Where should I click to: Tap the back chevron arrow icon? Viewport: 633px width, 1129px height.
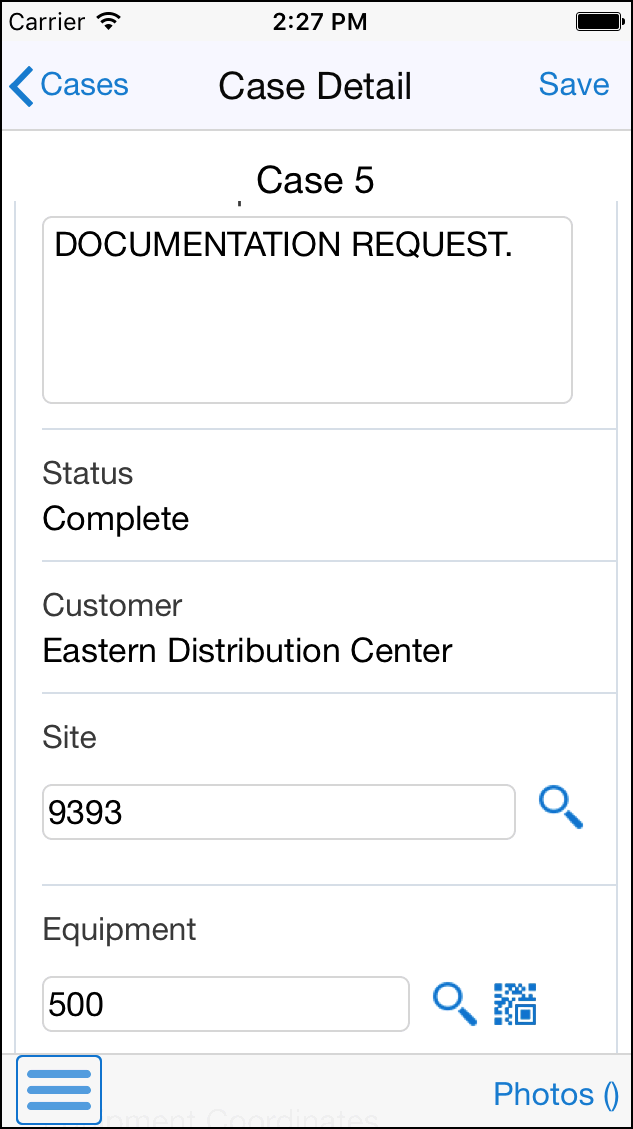pyautogui.click(x=21, y=86)
